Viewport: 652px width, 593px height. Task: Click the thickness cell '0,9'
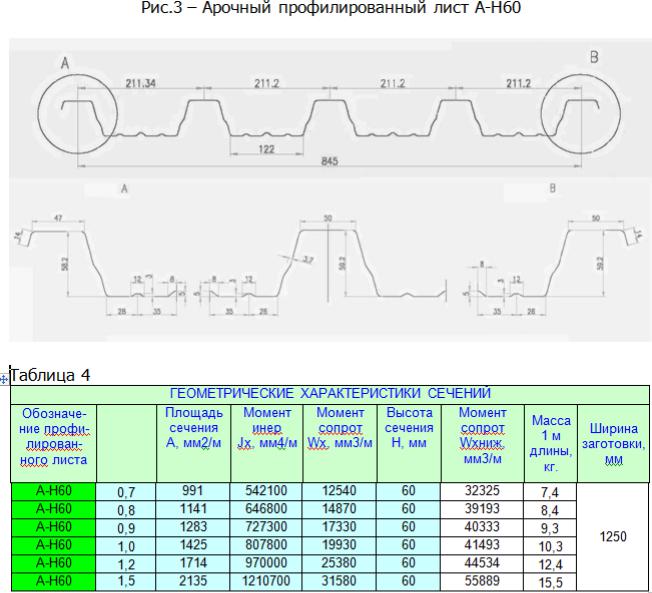pyautogui.click(x=126, y=529)
